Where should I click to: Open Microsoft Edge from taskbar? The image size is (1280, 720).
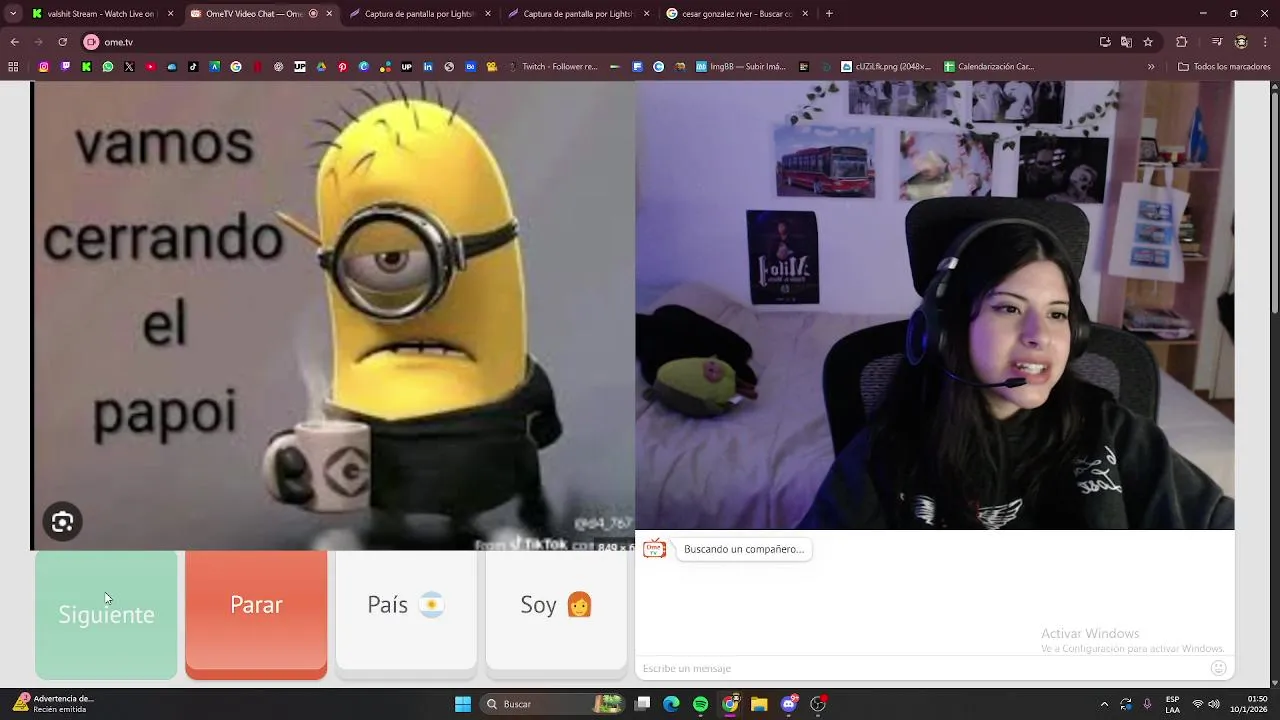(671, 704)
